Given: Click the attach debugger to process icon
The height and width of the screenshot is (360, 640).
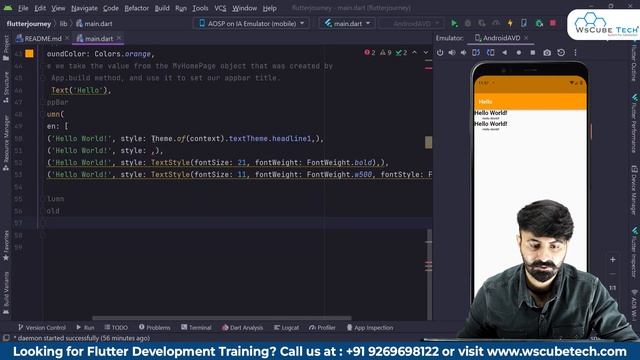Looking at the screenshot, I should 539,23.
